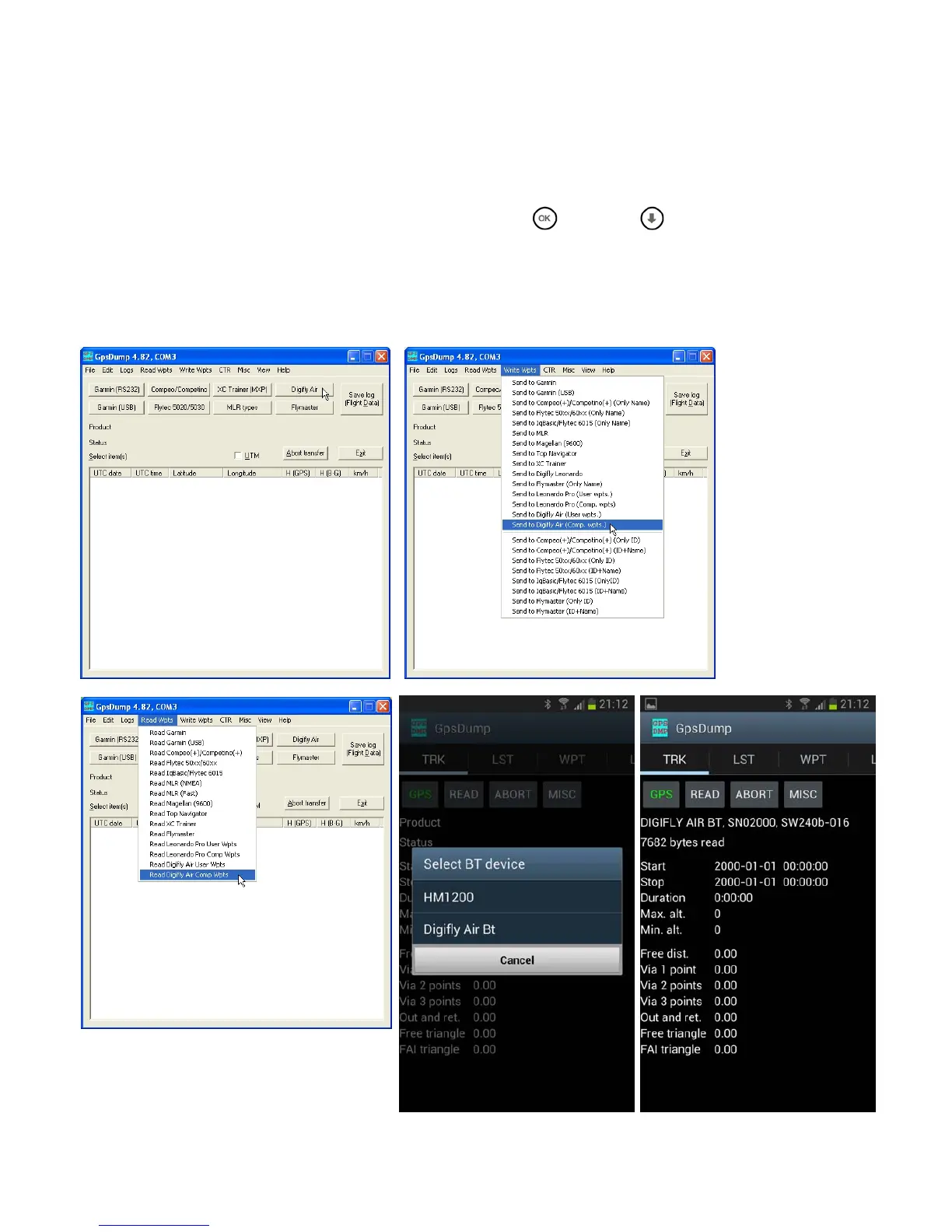Select Send to Digifly Air (Comp. wpts.) menu entry
The image size is (952, 1232).
[583, 525]
